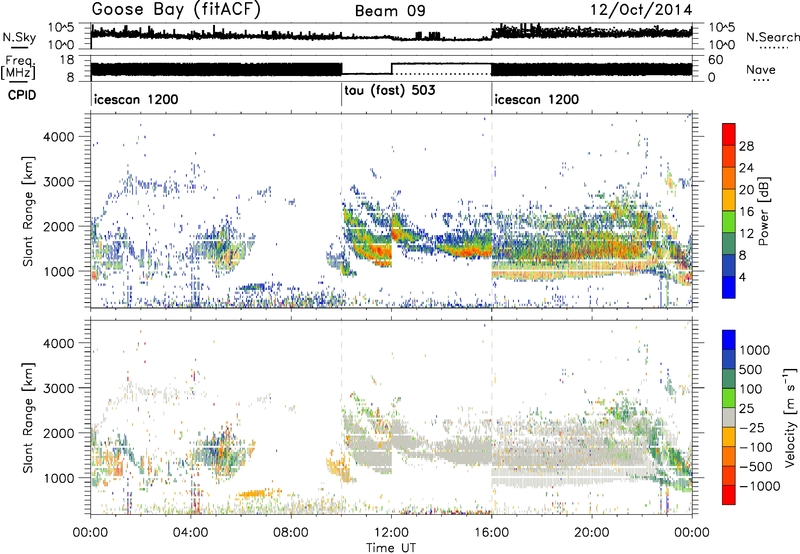Select the '-100' velocity colorbar label

(755, 447)
